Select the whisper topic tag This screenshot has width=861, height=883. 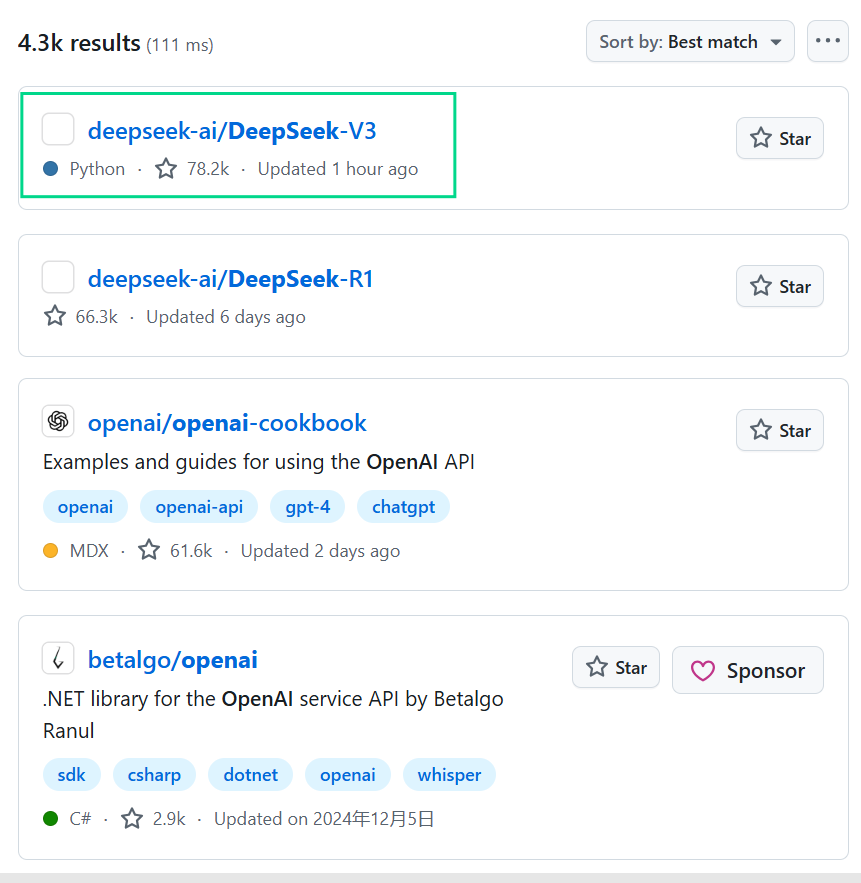click(x=449, y=775)
